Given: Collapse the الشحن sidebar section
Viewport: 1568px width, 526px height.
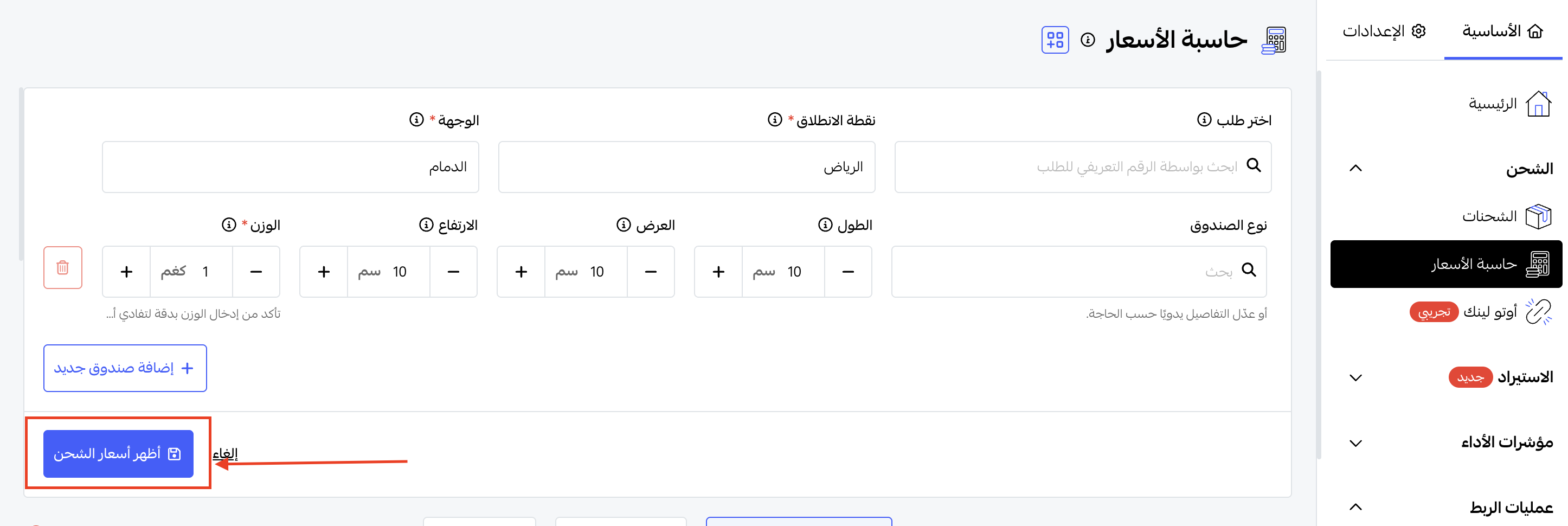Looking at the screenshot, I should tap(1355, 168).
